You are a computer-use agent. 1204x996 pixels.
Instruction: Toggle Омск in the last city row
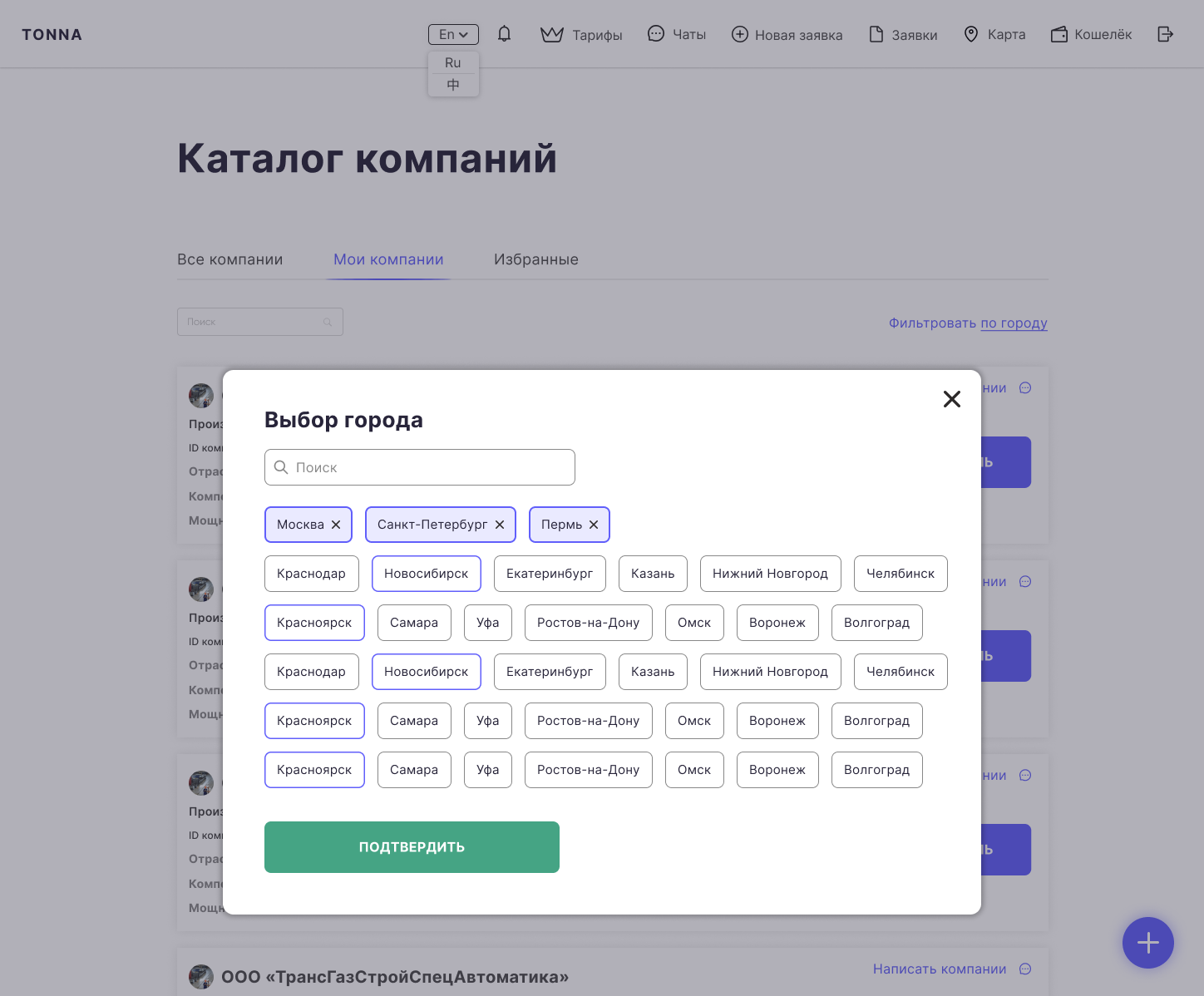click(694, 770)
